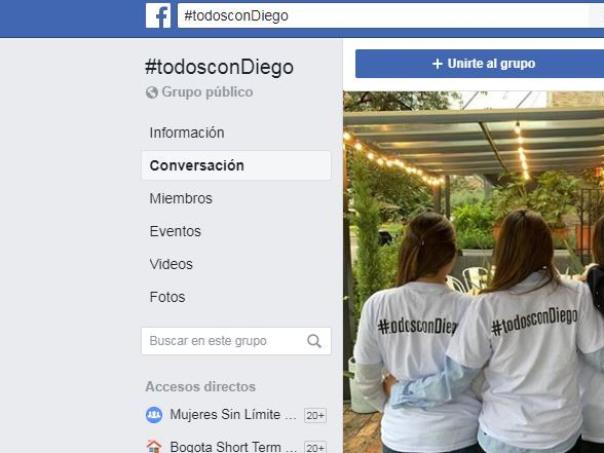Image resolution: width=604 pixels, height=453 pixels.
Task: Click the globe icon beside Grupo público
Action: tap(152, 92)
